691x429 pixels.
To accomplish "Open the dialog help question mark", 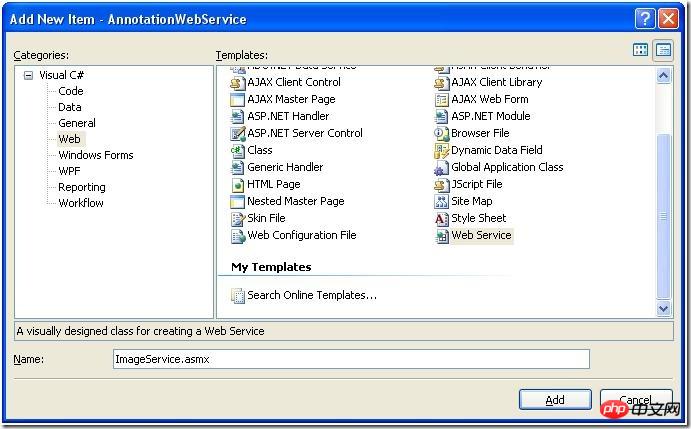I will coord(645,19).
